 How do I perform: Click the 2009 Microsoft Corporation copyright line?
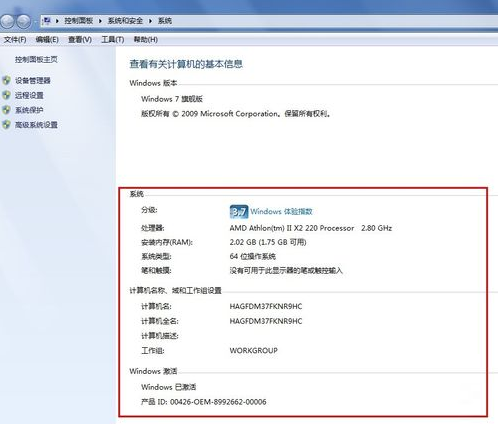coord(236,114)
